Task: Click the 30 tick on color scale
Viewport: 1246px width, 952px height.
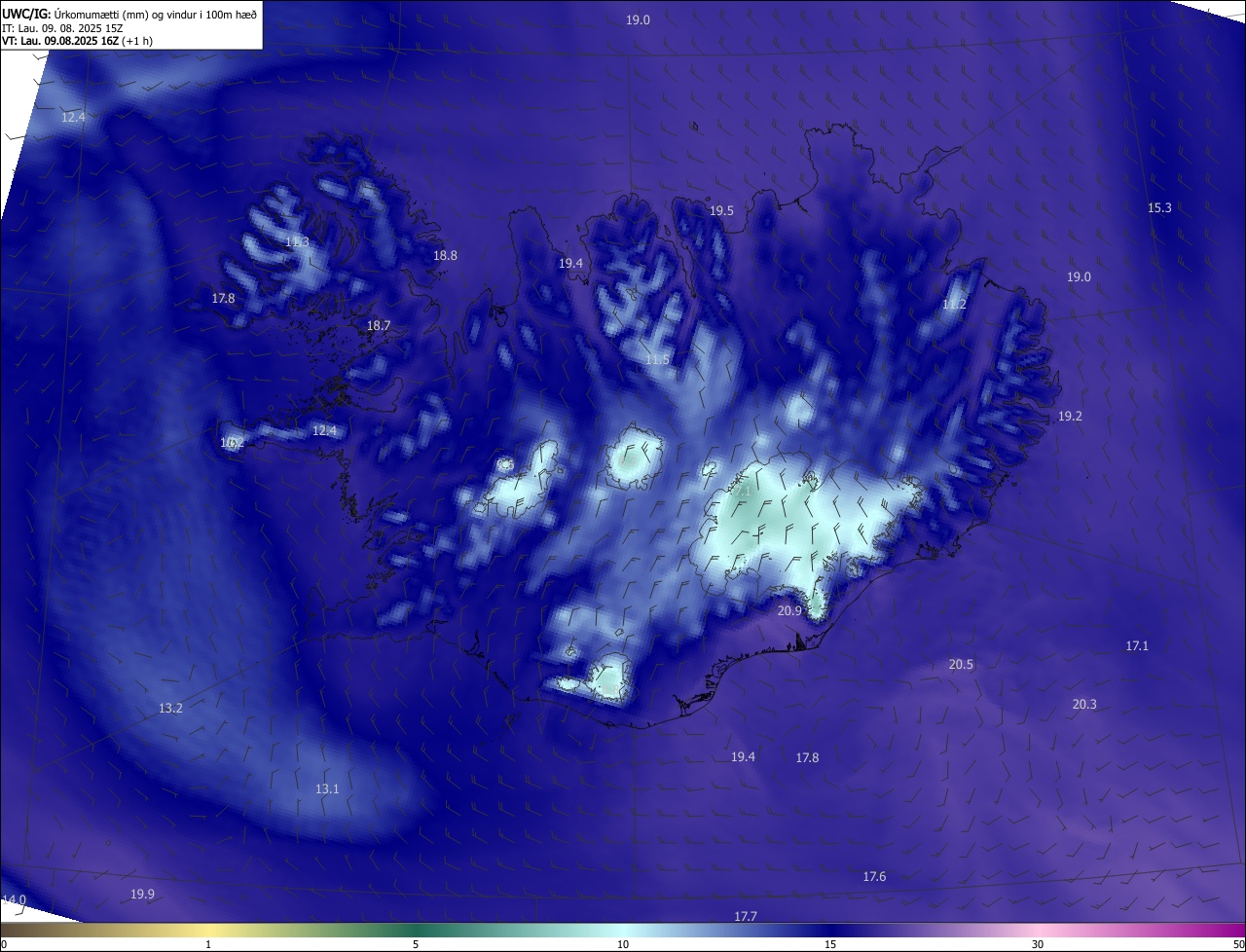Action: click(1038, 945)
